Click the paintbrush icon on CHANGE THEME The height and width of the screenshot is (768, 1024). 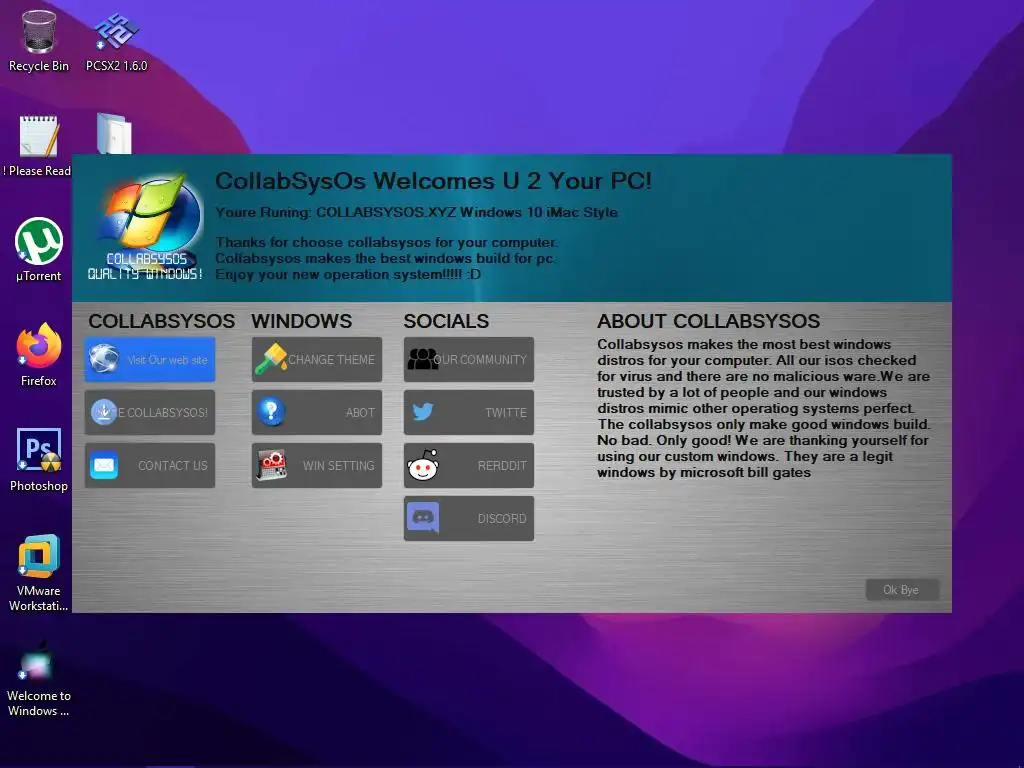click(271, 359)
